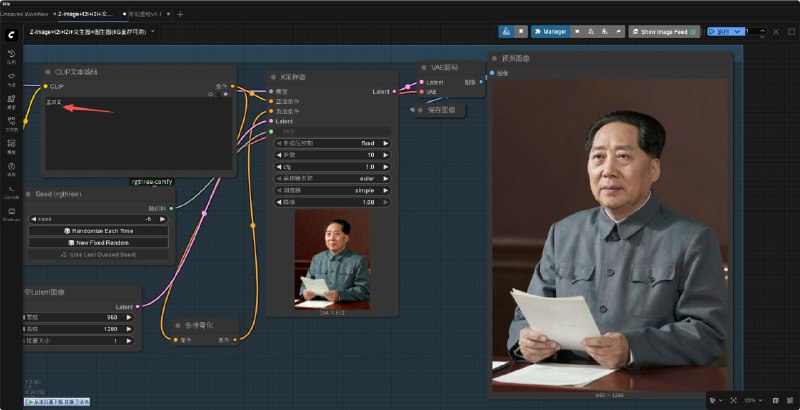Open the workflows sidebar icon

pos(11,121)
